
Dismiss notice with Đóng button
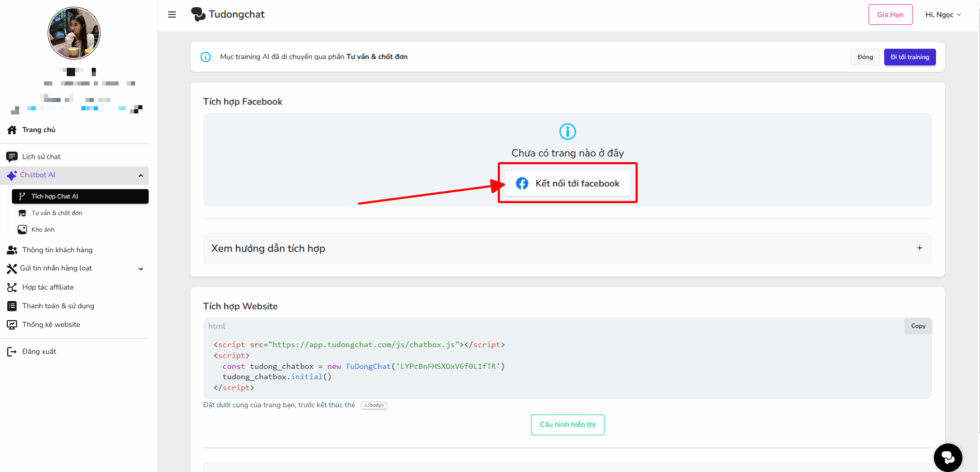click(x=865, y=57)
